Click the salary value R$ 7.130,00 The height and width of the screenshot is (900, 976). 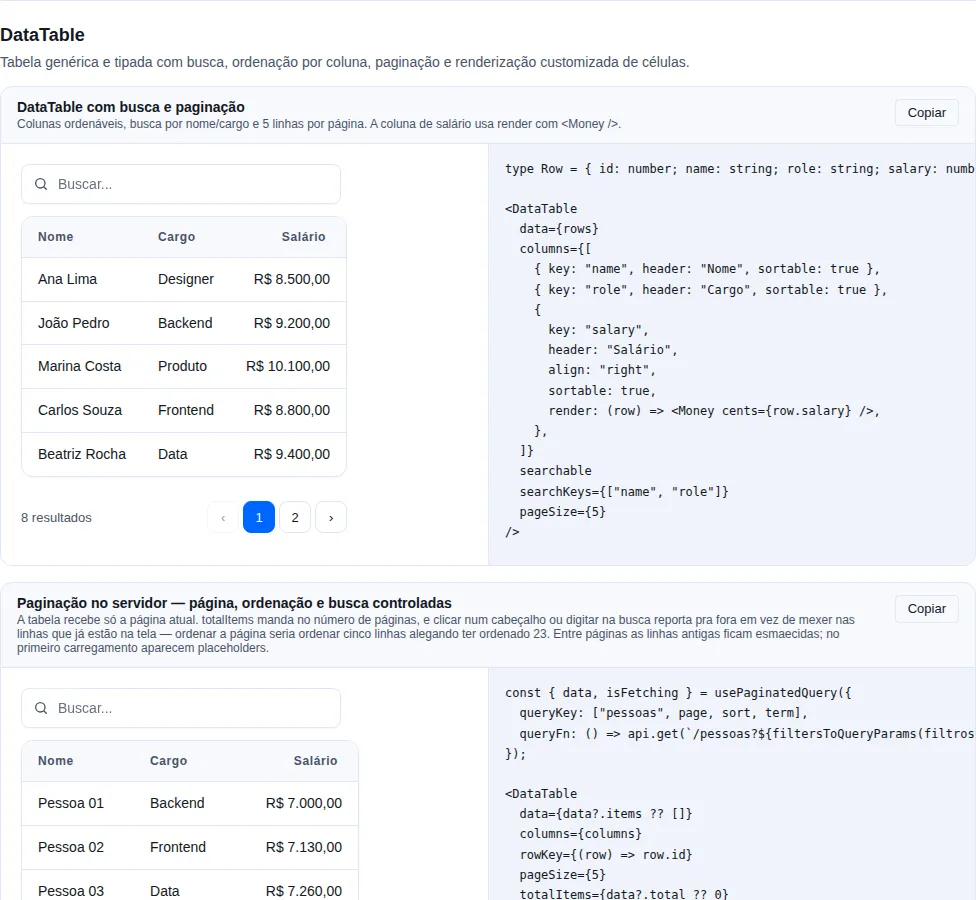coord(304,847)
